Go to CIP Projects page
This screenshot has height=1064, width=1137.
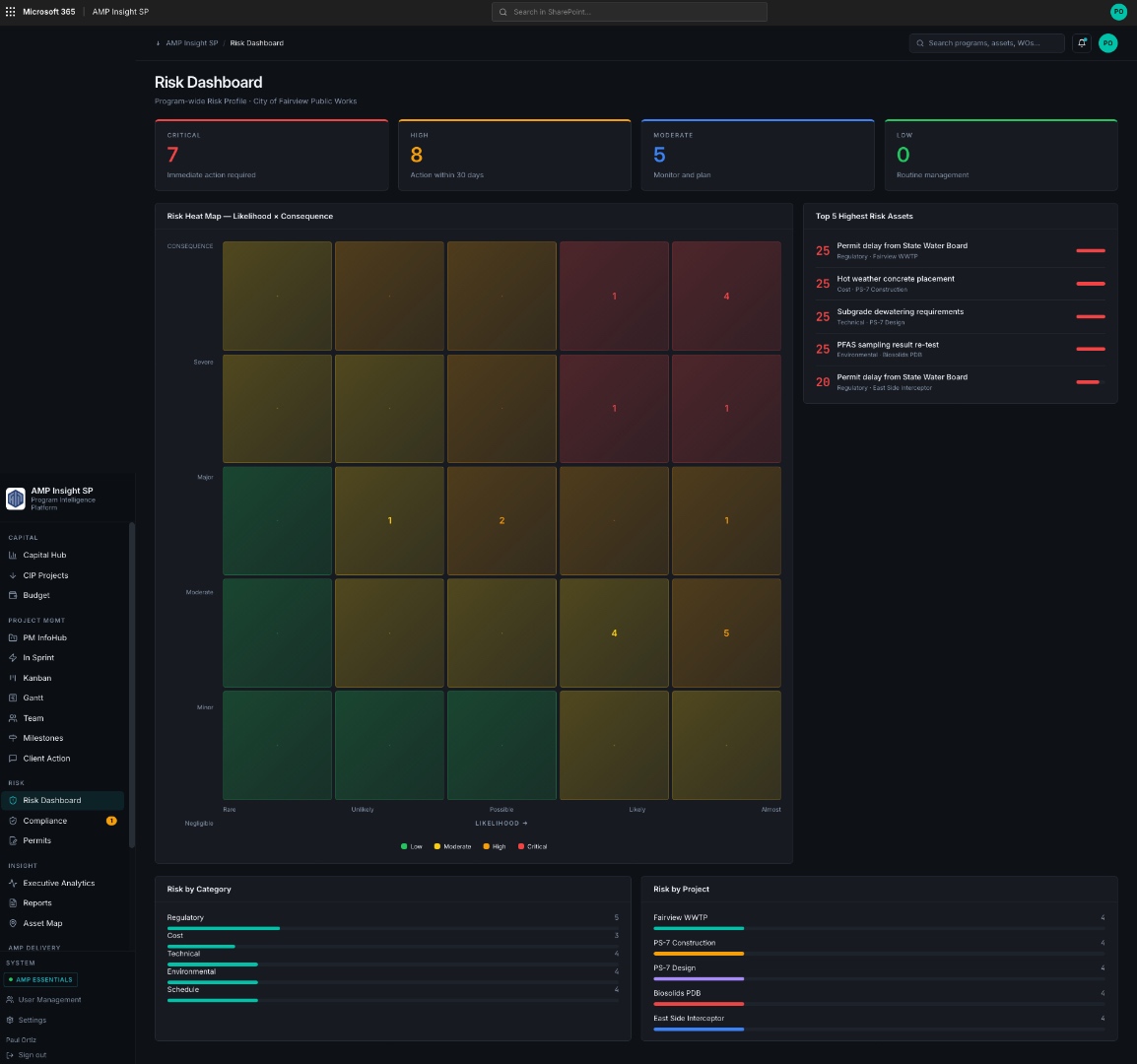(x=62, y=575)
